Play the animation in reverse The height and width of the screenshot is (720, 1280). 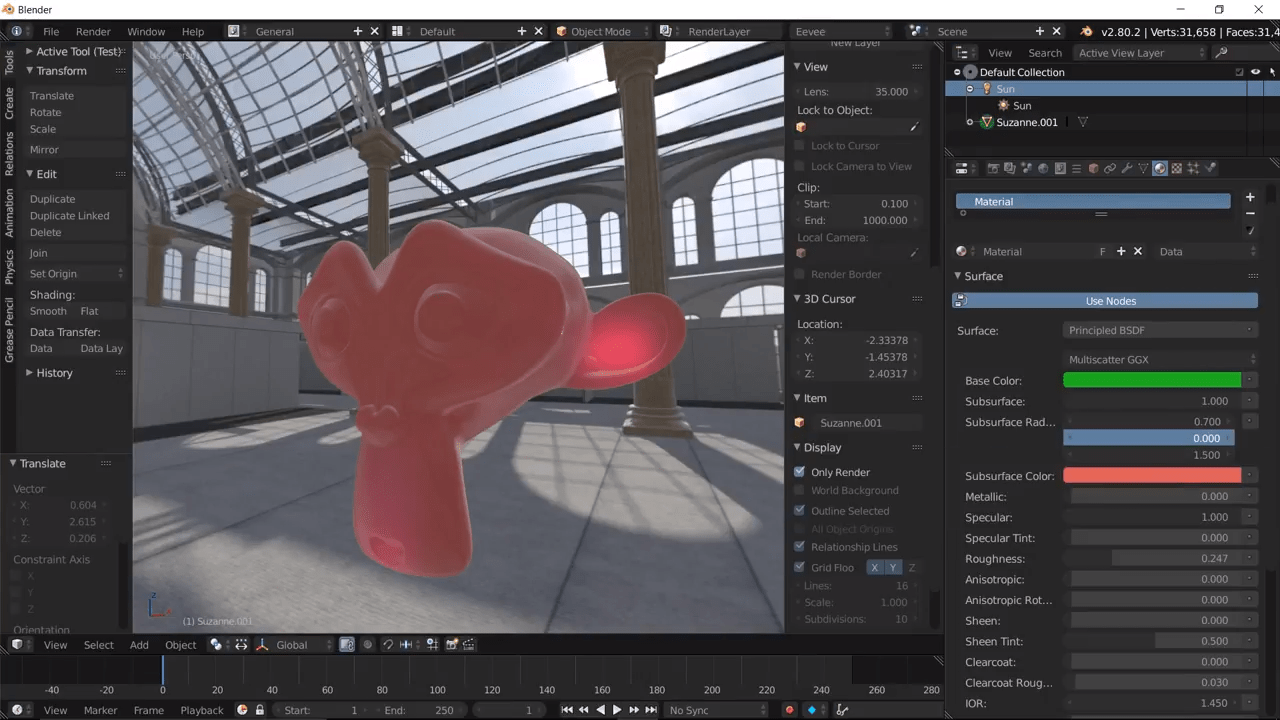pyautogui.click(x=600, y=710)
